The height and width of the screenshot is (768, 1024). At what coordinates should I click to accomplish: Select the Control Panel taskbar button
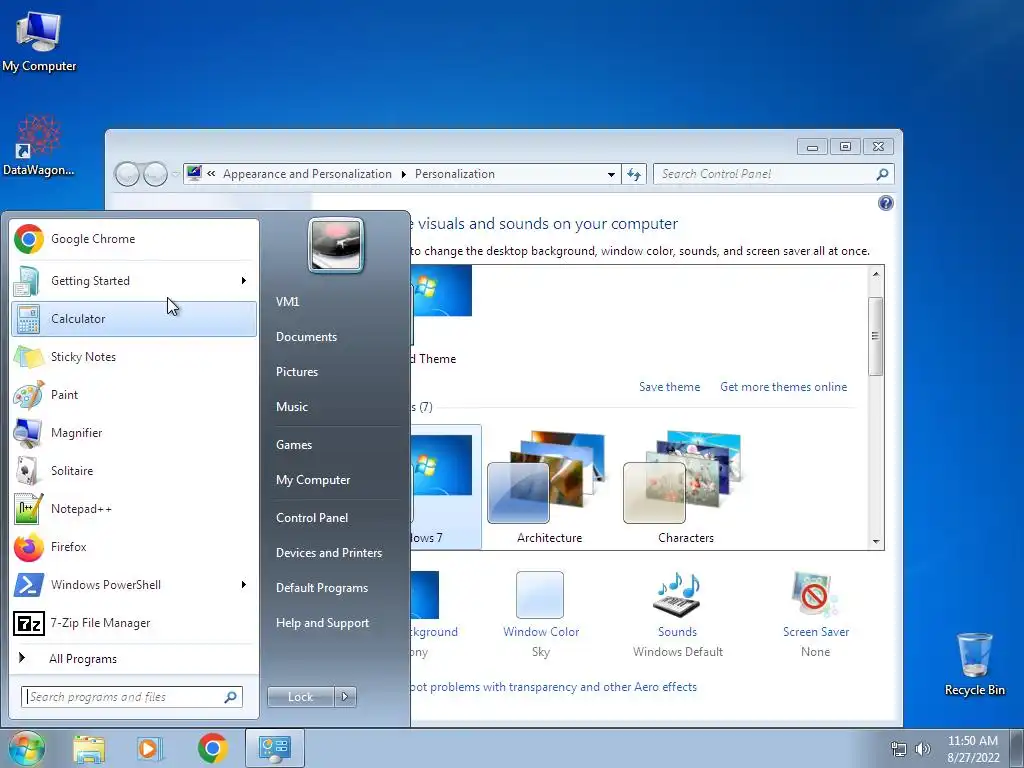tap(274, 748)
